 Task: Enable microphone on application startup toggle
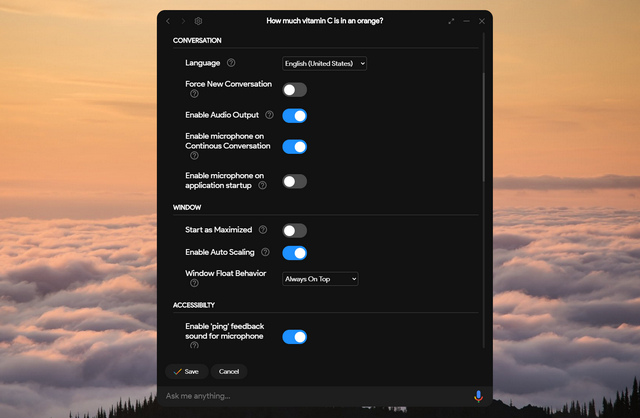point(295,181)
